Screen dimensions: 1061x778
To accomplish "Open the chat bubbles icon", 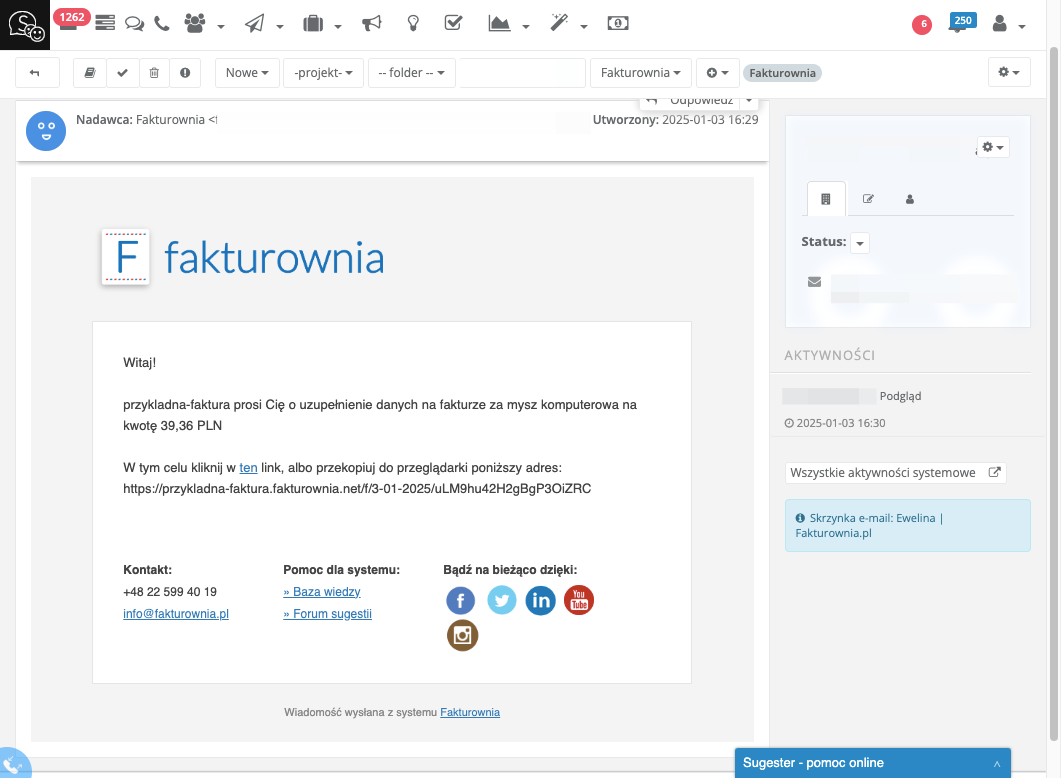I will (x=135, y=24).
